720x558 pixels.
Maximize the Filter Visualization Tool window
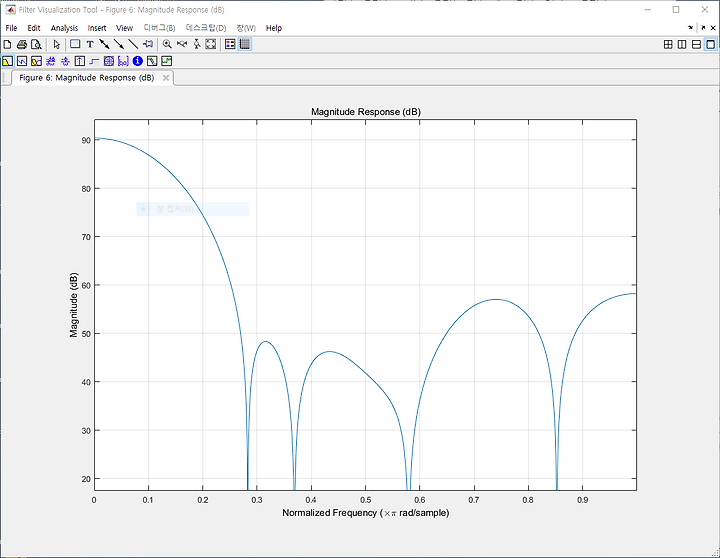click(676, 10)
